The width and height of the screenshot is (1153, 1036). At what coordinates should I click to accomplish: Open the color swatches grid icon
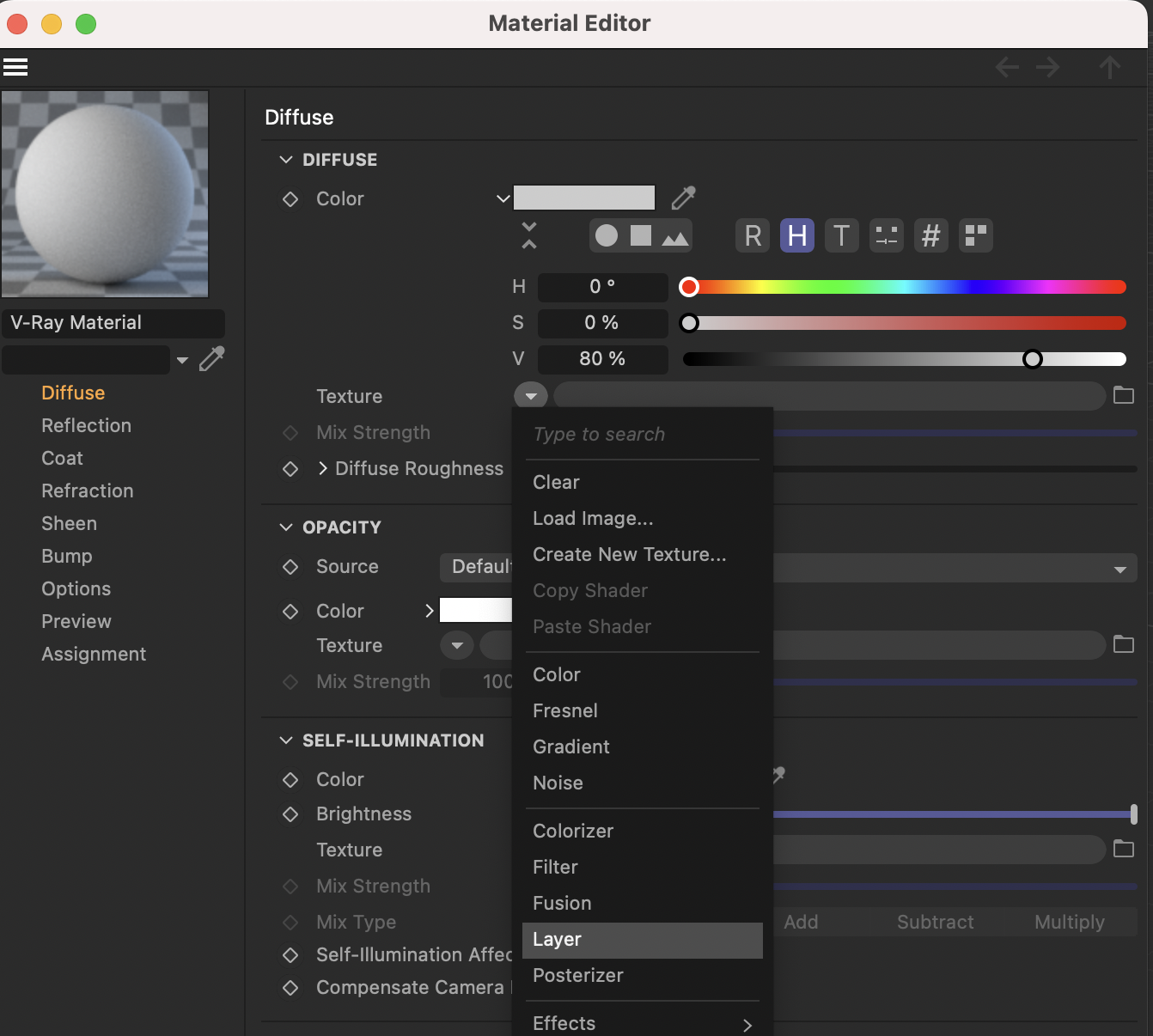(976, 235)
